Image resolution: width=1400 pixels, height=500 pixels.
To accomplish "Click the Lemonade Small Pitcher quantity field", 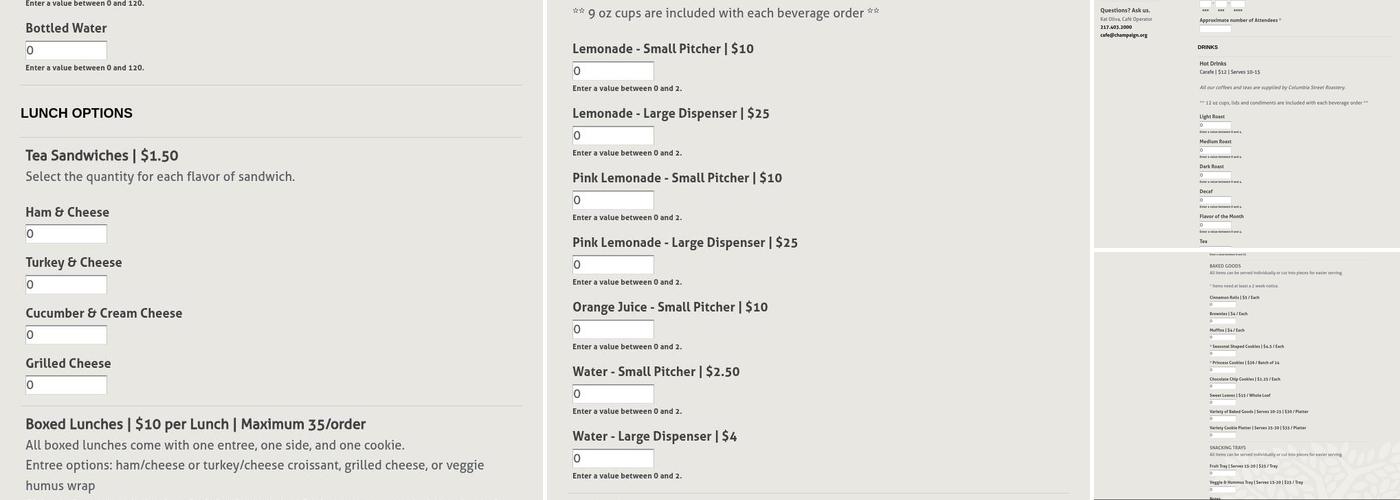I will point(613,71).
